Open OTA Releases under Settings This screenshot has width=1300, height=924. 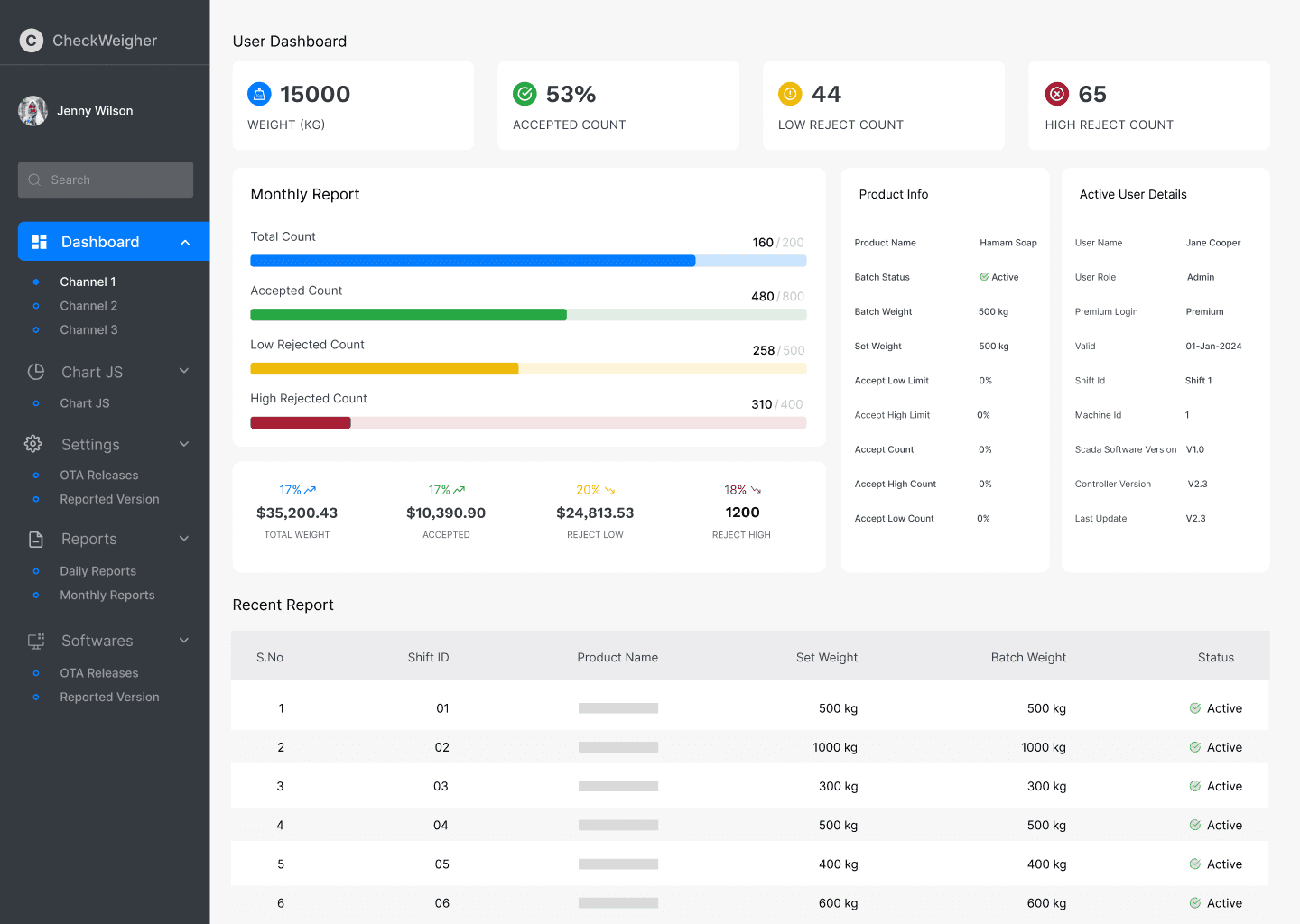click(x=99, y=476)
